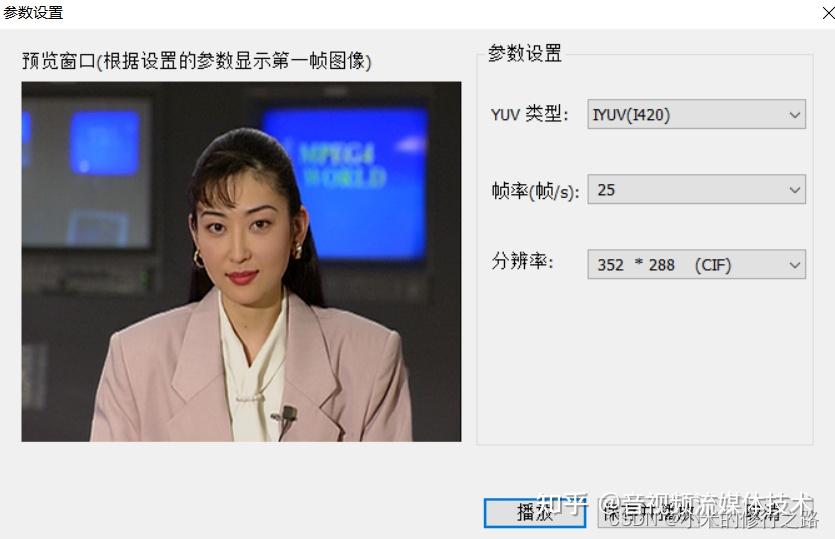Click the 播放 (Play) button

[x=535, y=513]
